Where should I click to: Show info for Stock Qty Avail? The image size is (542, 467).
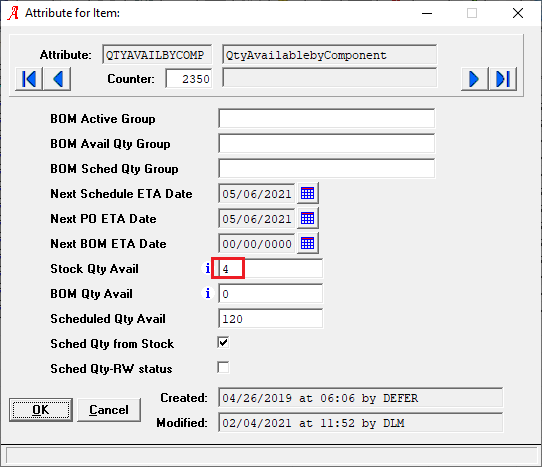point(207,268)
